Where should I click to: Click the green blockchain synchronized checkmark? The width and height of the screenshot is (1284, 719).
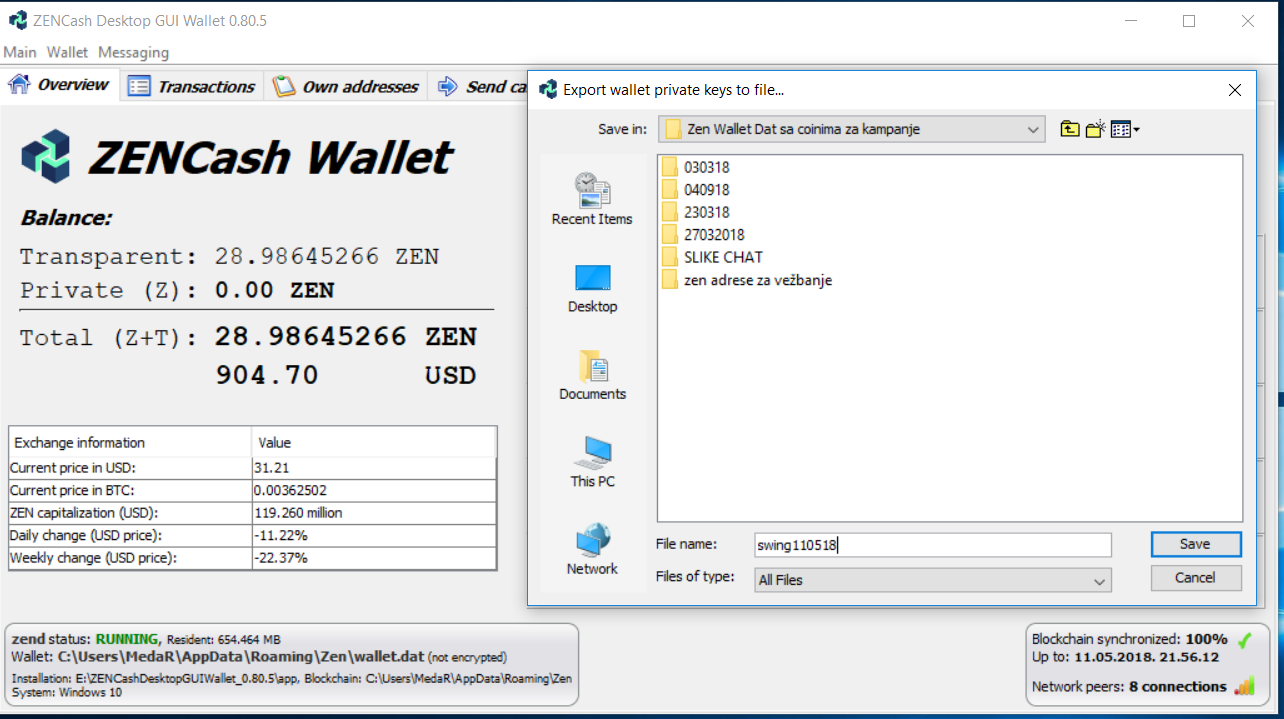coord(1244,640)
